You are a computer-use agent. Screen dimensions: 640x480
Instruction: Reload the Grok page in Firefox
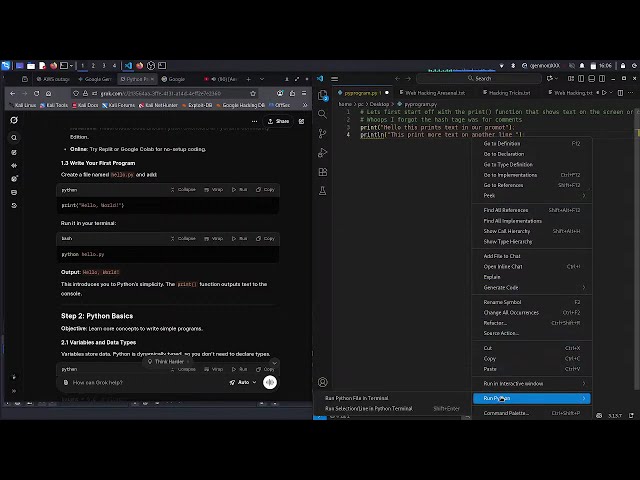[x=36, y=93]
